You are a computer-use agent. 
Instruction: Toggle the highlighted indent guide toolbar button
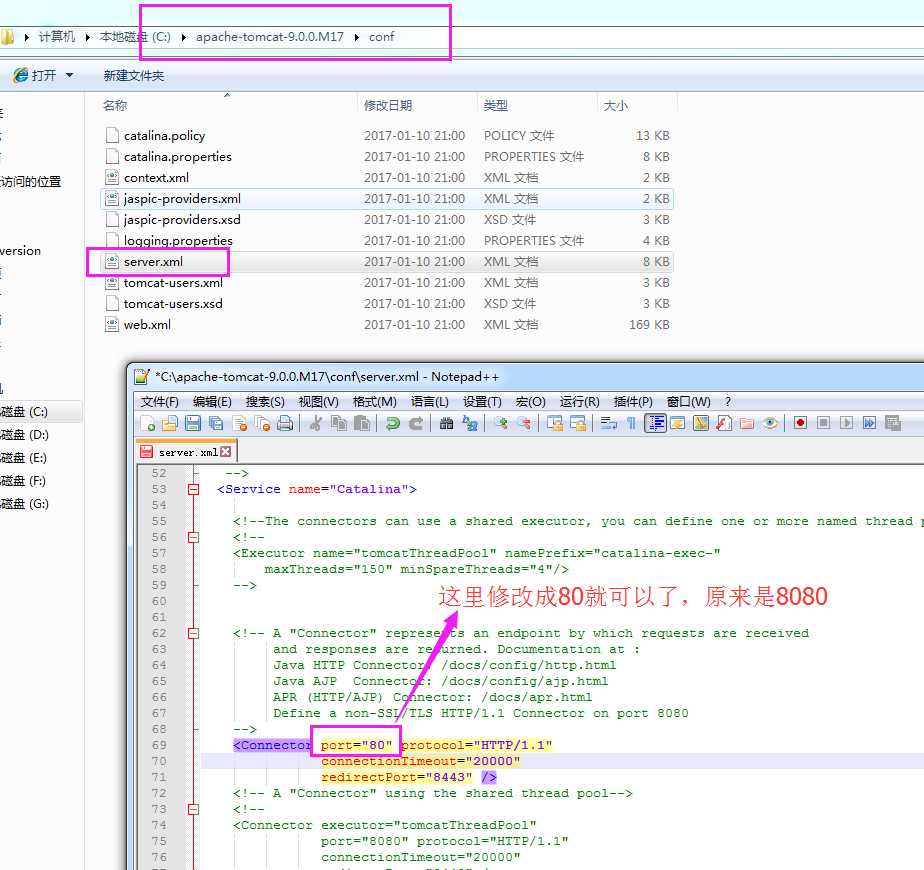[656, 423]
